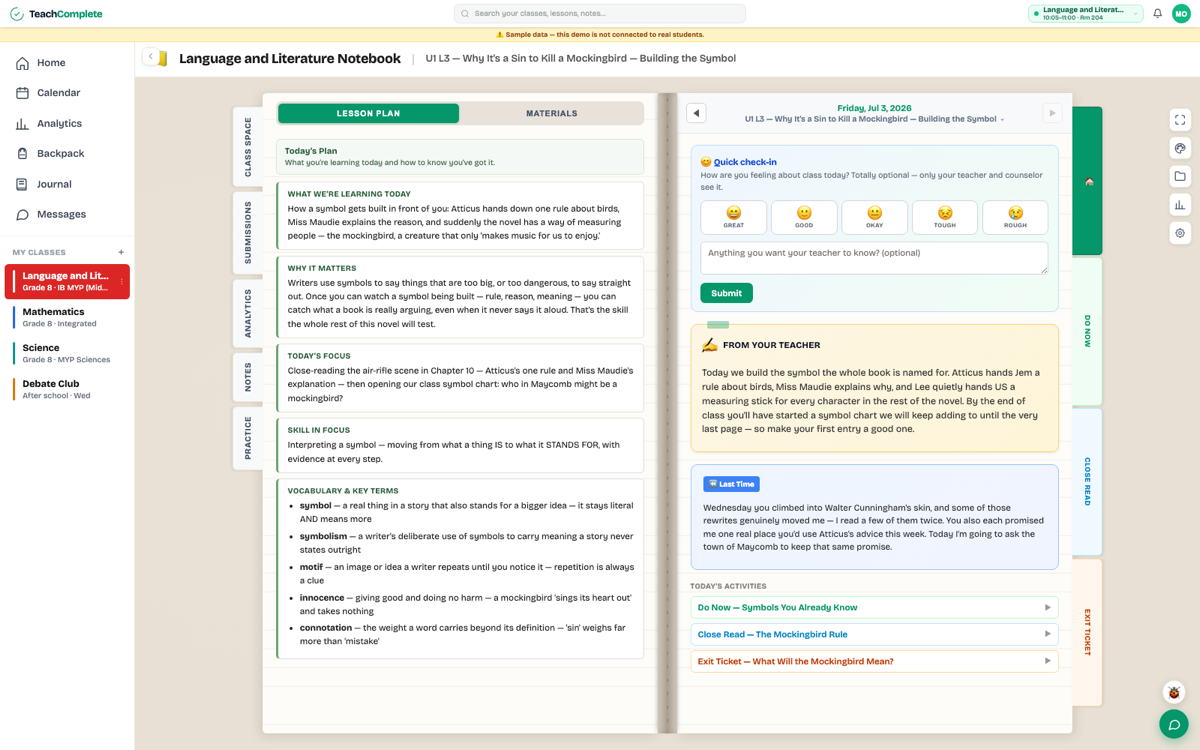Select the Debate Club class

tap(67, 389)
